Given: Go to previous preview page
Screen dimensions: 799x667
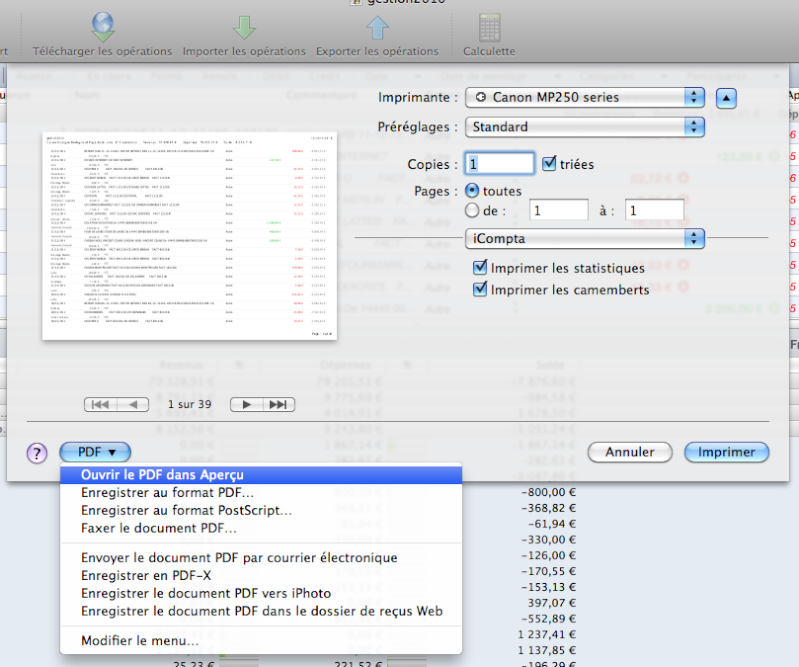Looking at the screenshot, I should [133, 405].
